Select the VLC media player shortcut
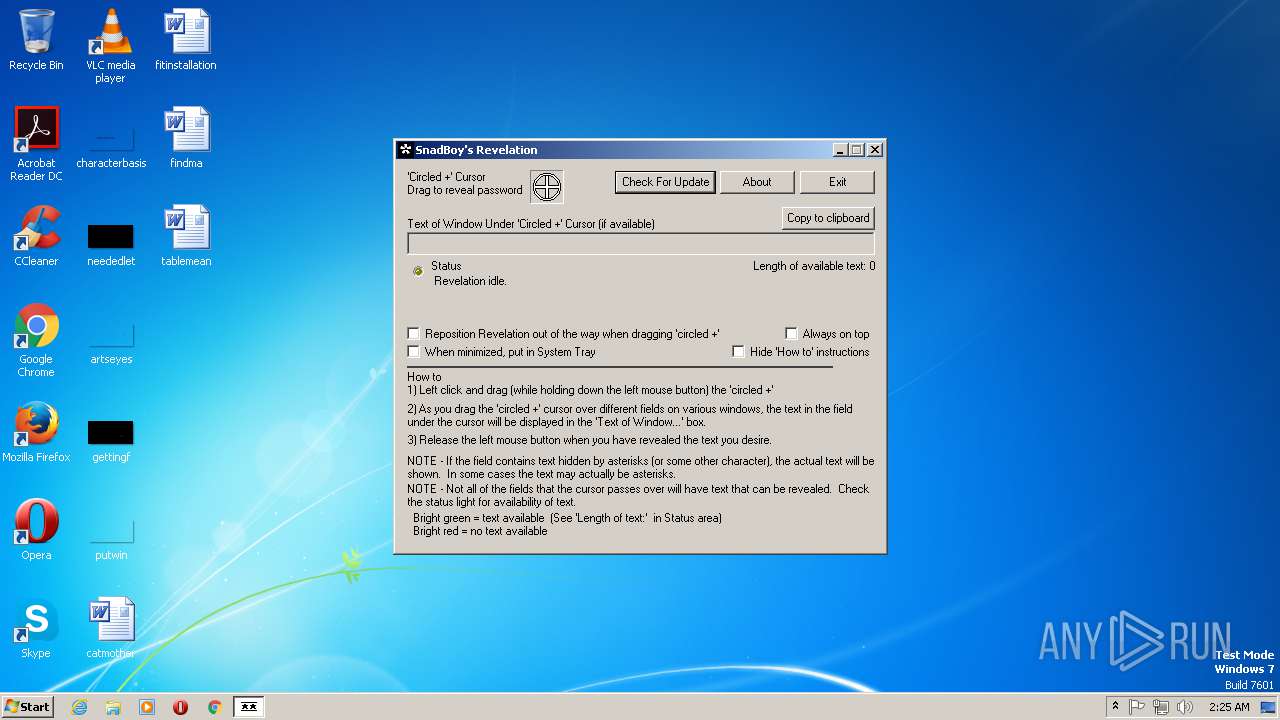 click(x=111, y=46)
